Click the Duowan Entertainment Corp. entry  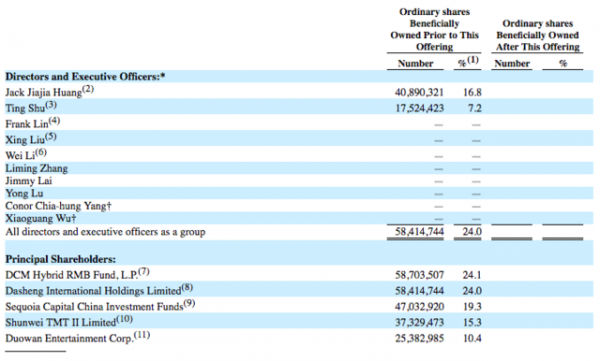pos(77,338)
